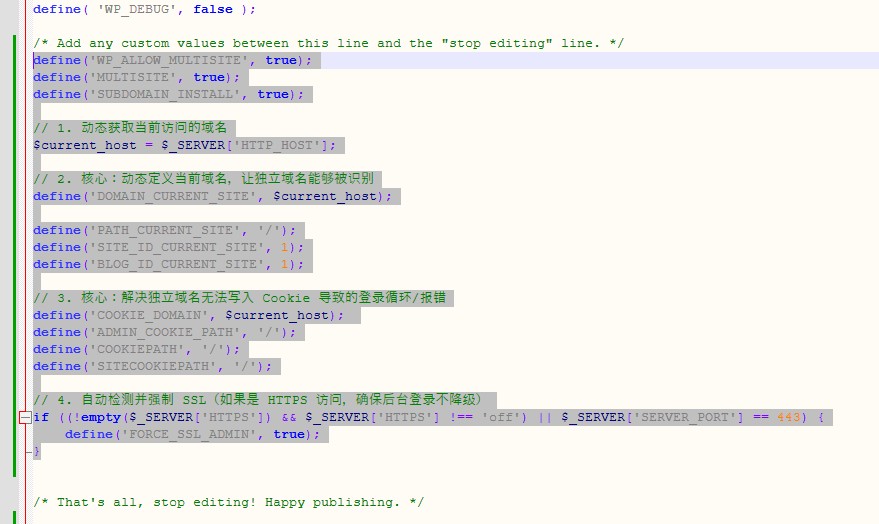Click 'false' in the WP_DEBUG line
Screen dimensions: 879x524
pyautogui.click(x=213, y=10)
